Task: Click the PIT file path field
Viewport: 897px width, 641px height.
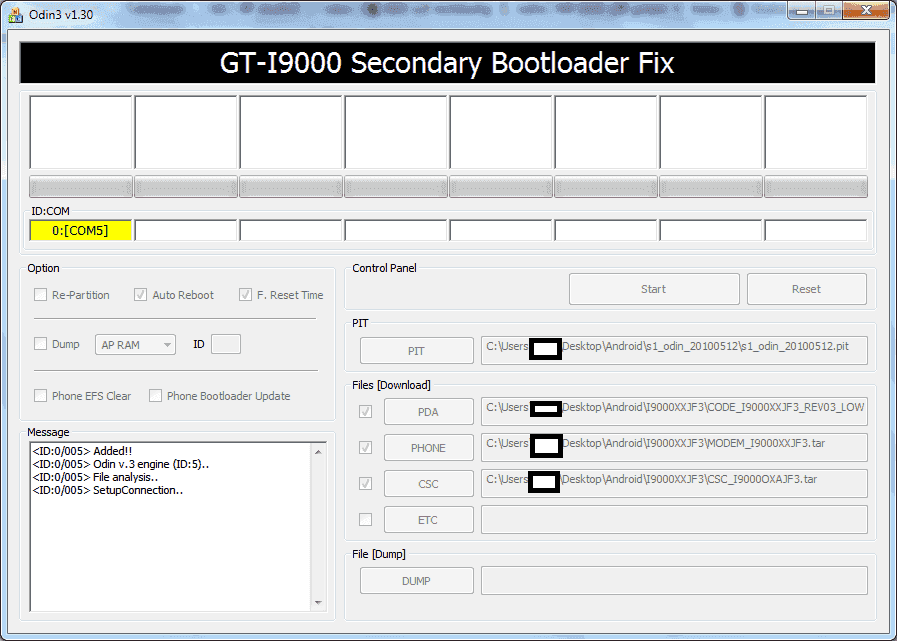Action: click(x=674, y=350)
